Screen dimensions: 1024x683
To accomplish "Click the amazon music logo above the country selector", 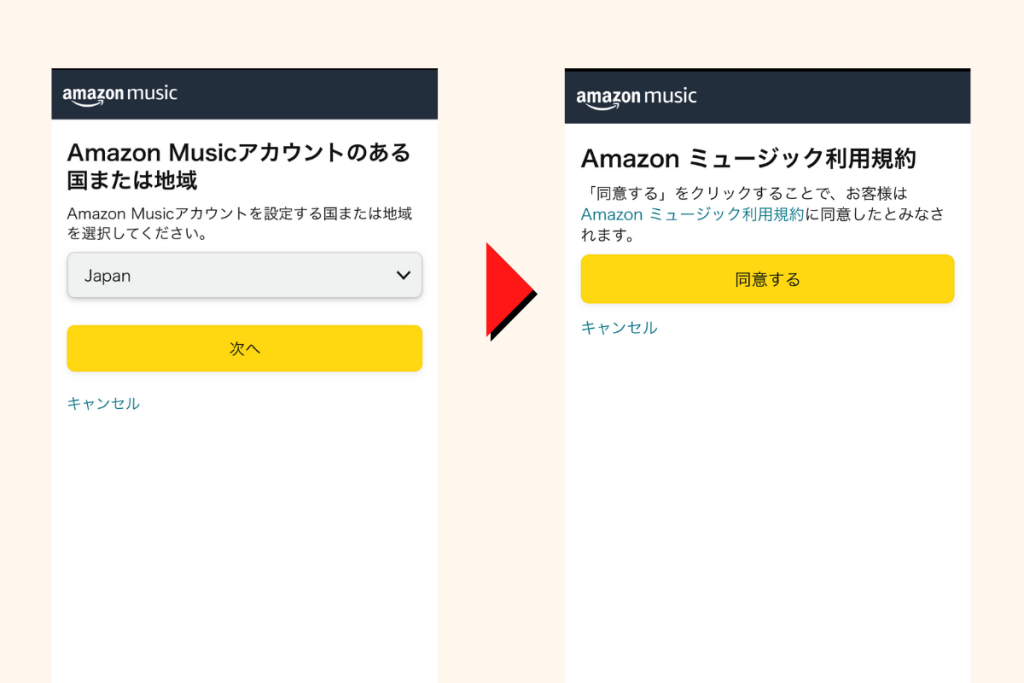I will (x=120, y=95).
